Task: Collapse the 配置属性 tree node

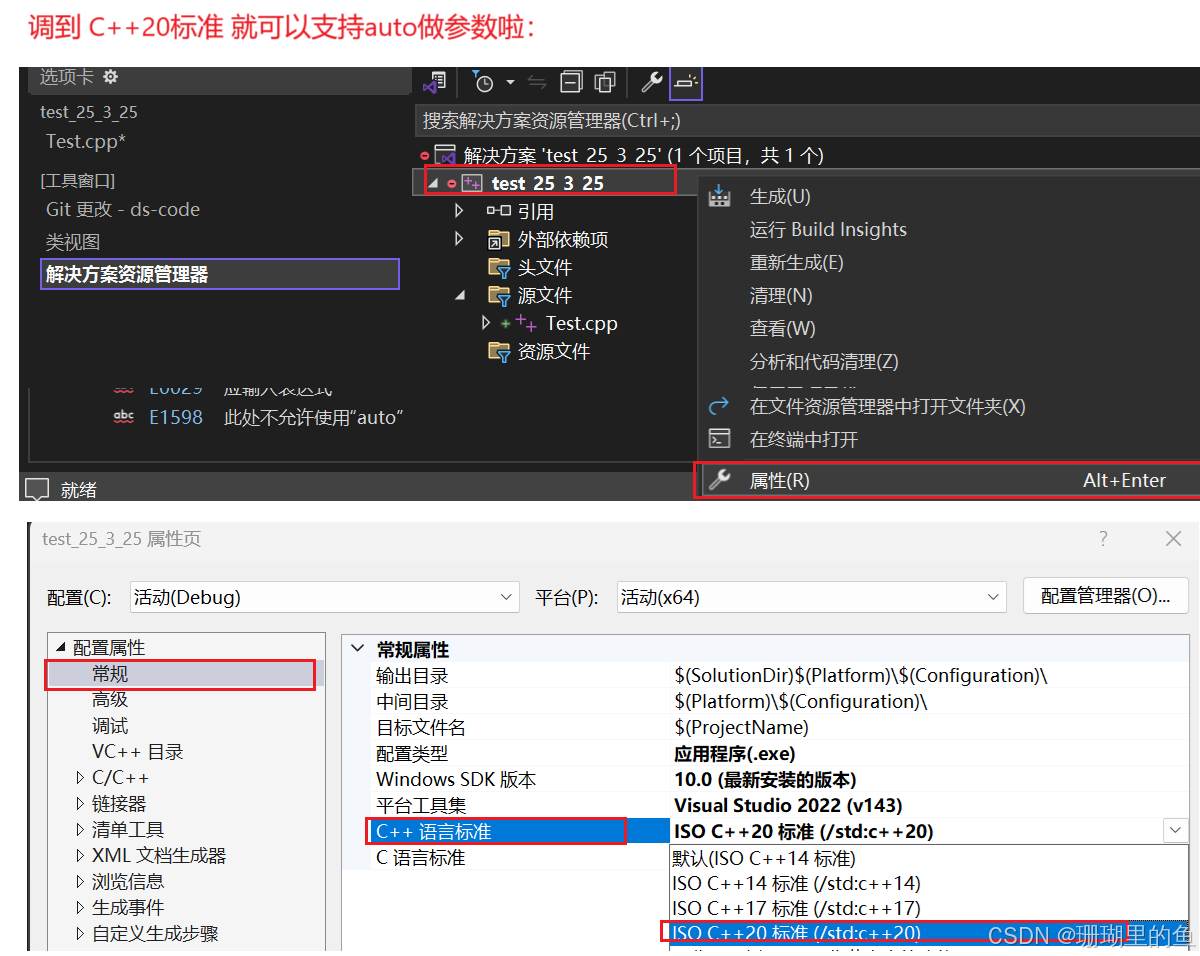Action: (61, 648)
